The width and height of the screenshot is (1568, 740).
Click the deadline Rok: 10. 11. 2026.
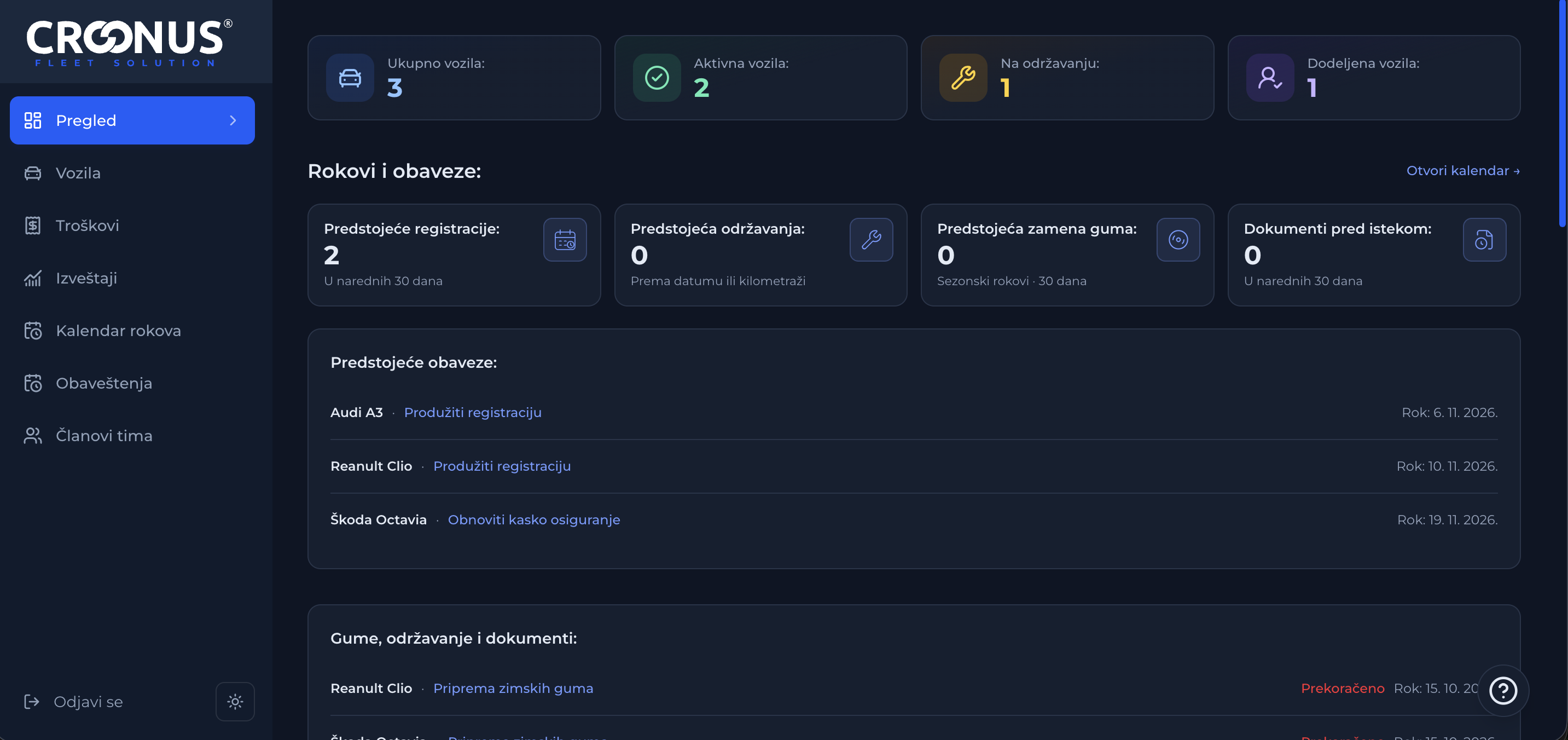pos(1447,466)
